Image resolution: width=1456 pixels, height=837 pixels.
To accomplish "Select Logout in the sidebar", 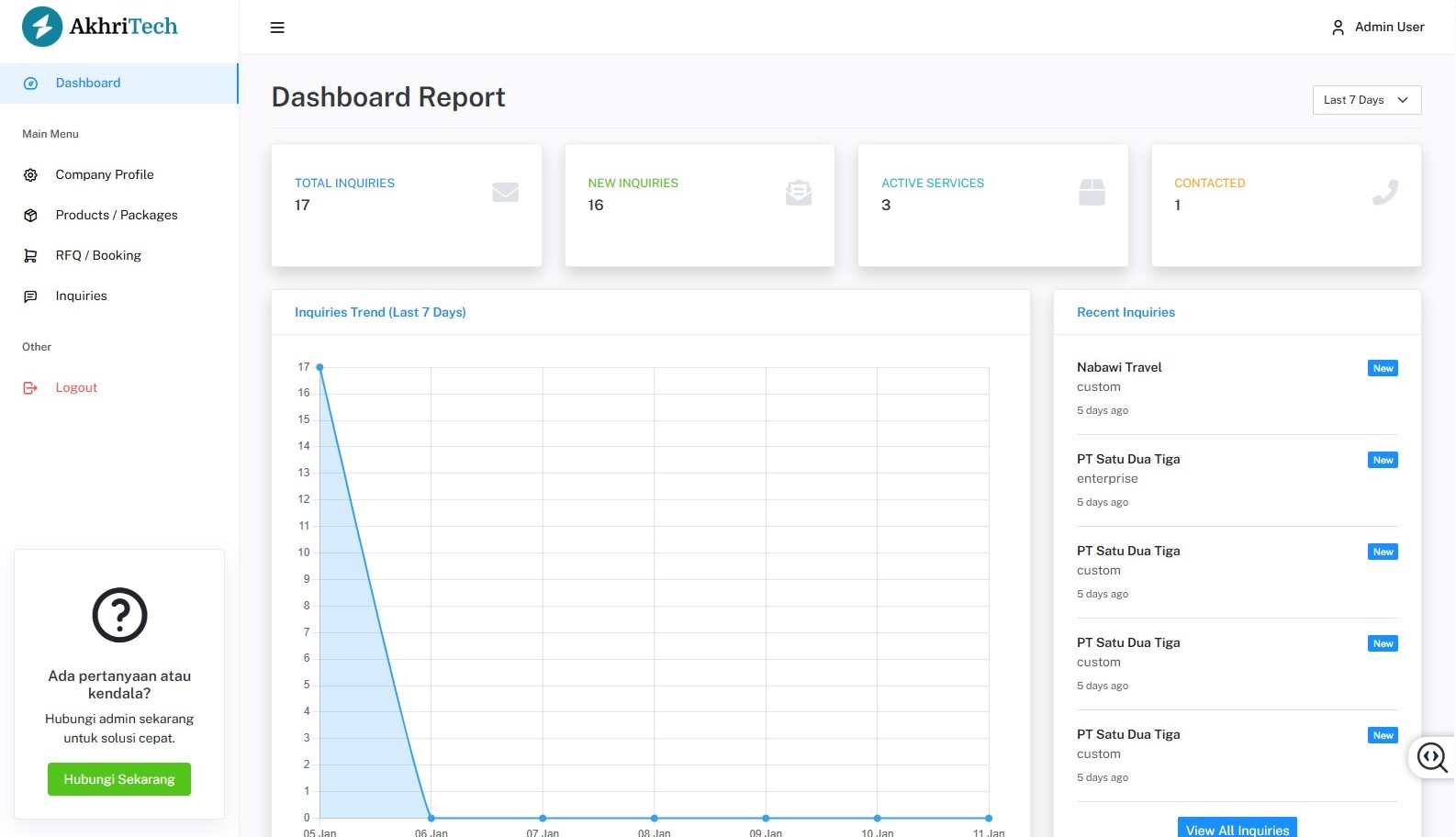I will click(x=119, y=388).
